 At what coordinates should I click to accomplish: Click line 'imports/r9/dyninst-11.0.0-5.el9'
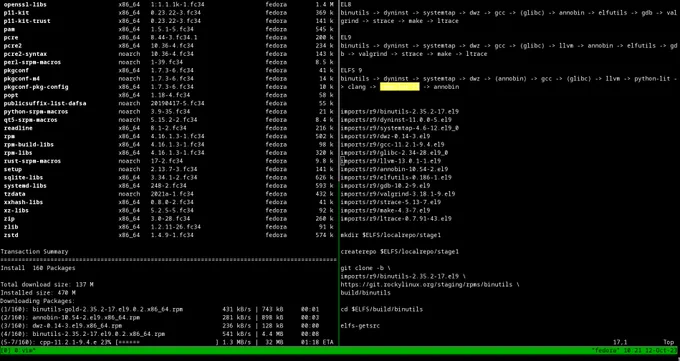pos(396,120)
